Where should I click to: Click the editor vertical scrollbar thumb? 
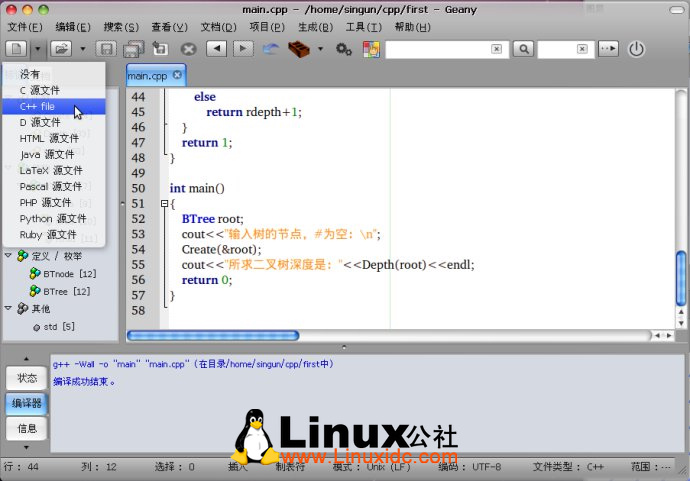click(x=681, y=278)
